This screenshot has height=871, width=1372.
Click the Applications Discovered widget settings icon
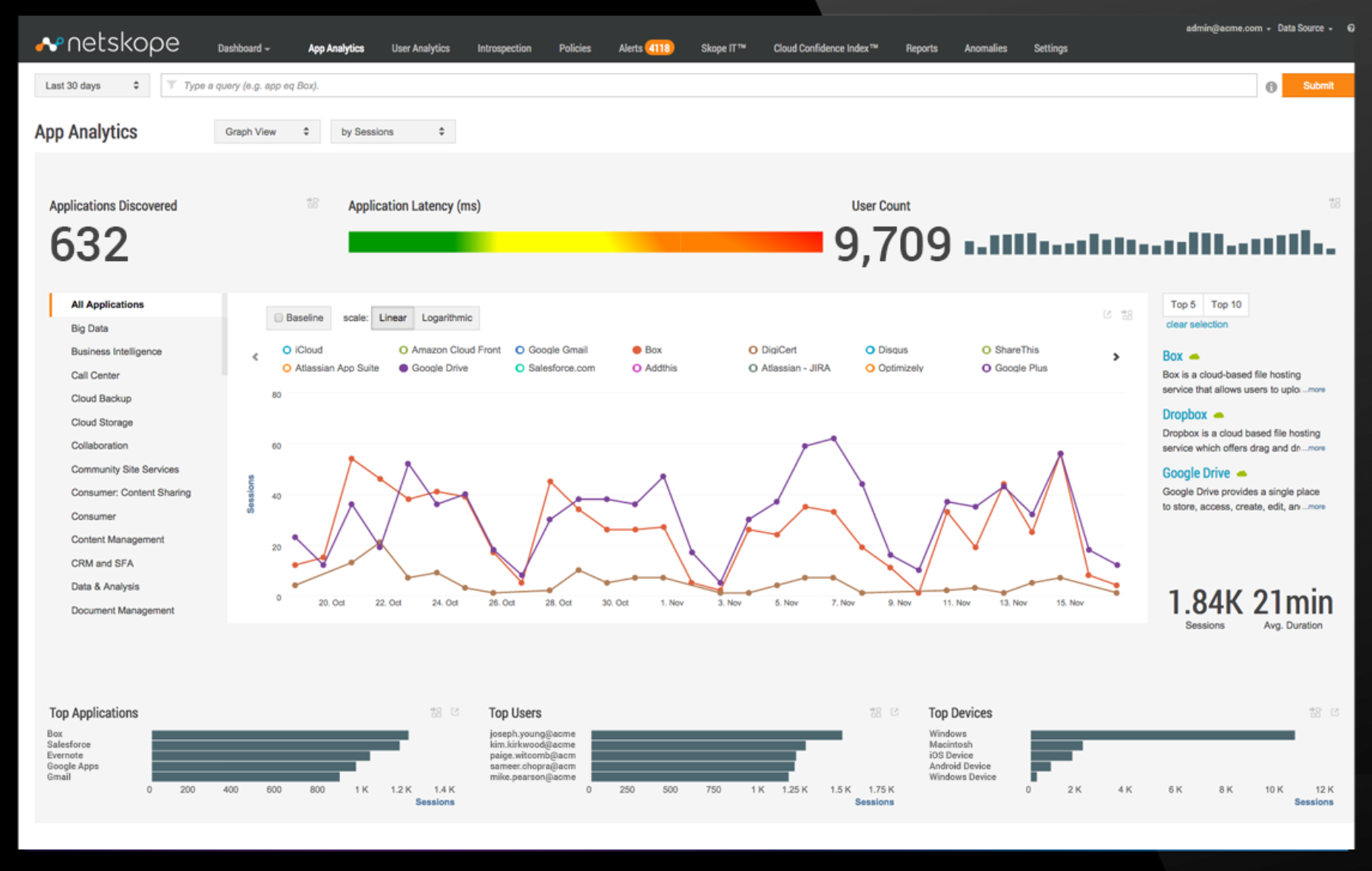(x=313, y=203)
